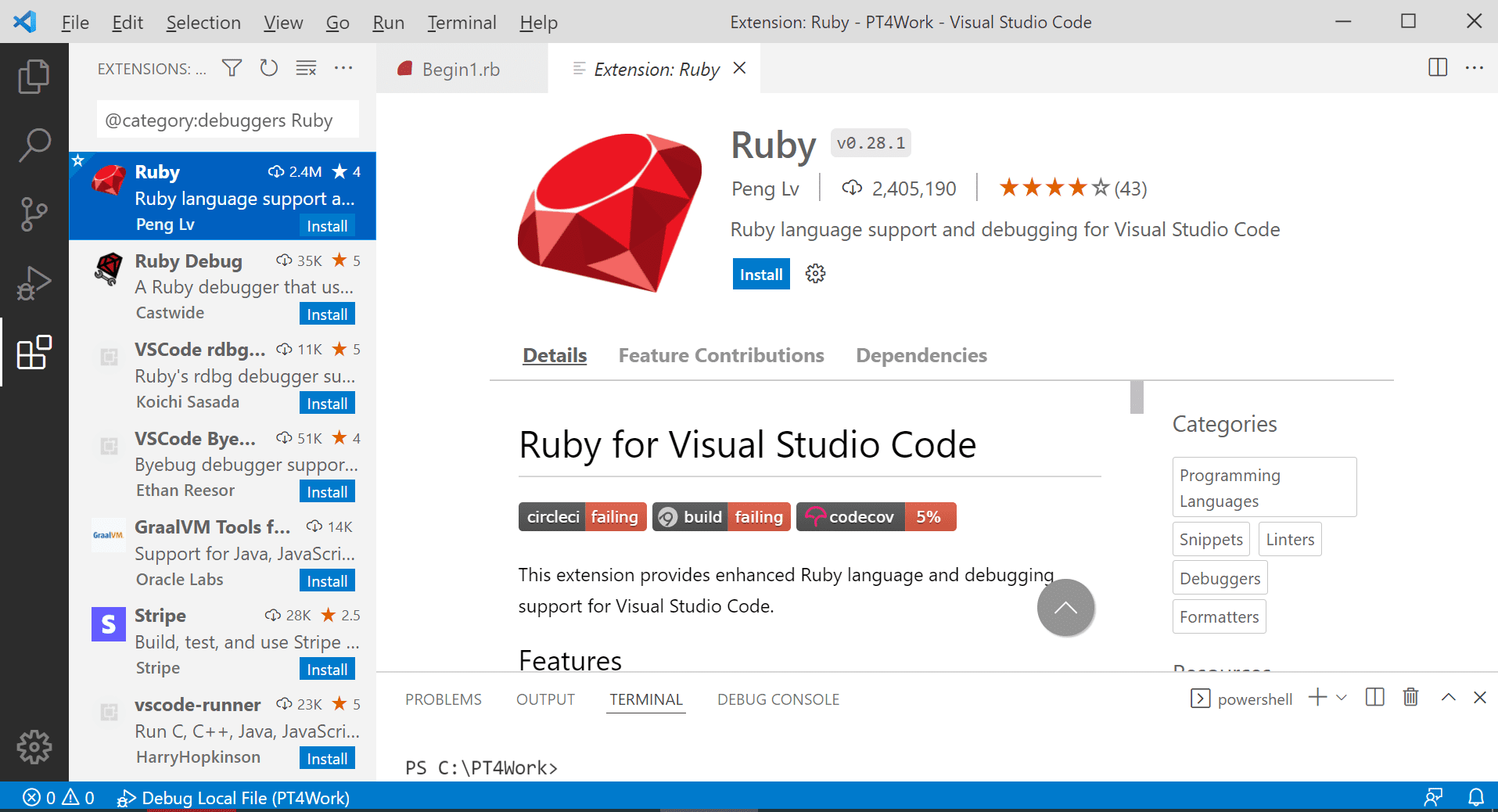This screenshot has height=812, width=1498.
Task: Open the Debuggers category
Action: pyautogui.click(x=1220, y=578)
